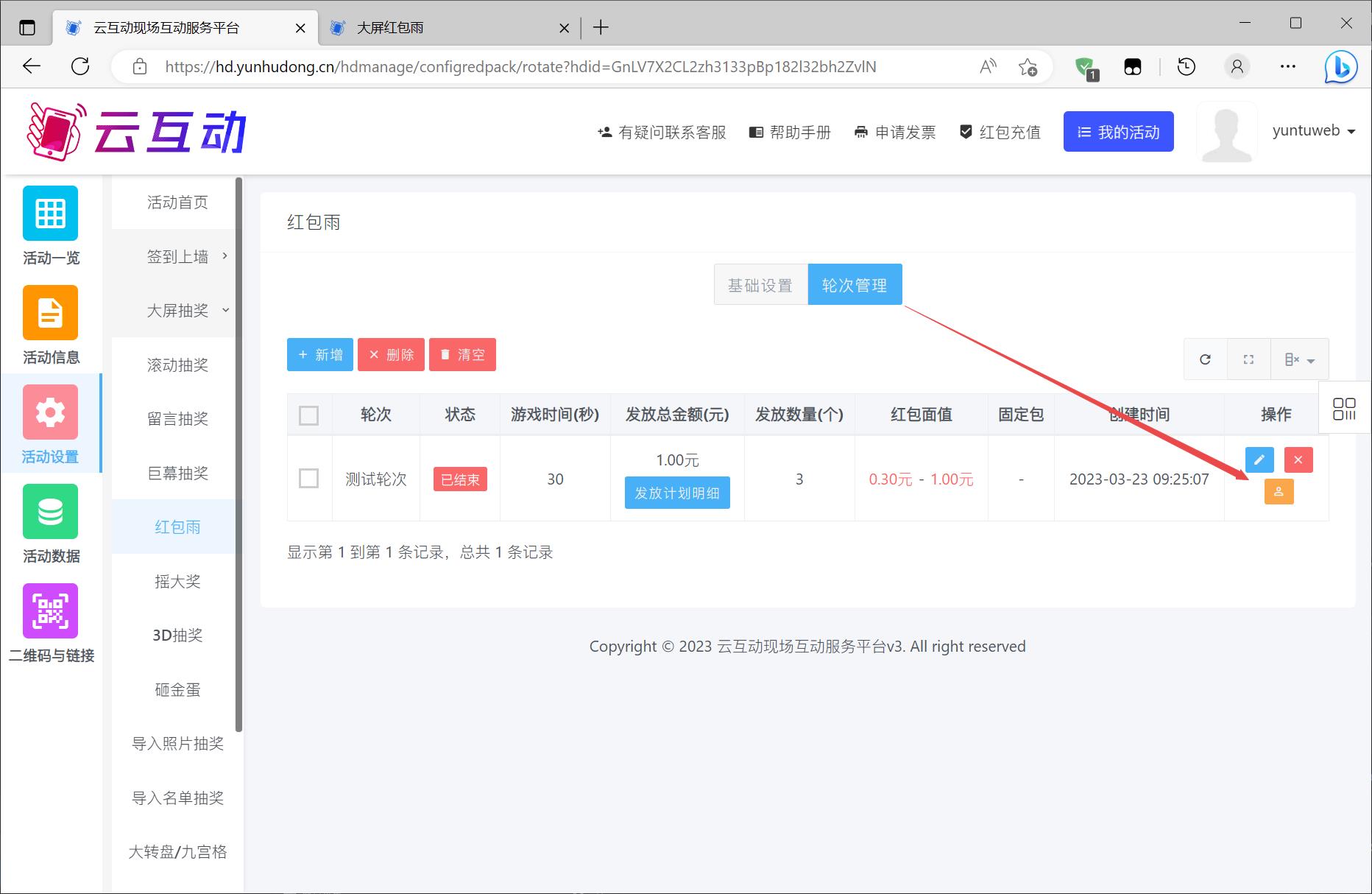This screenshot has width=1372, height=894.
Task: Open the 活动一览 sidebar icon
Action: [50, 214]
